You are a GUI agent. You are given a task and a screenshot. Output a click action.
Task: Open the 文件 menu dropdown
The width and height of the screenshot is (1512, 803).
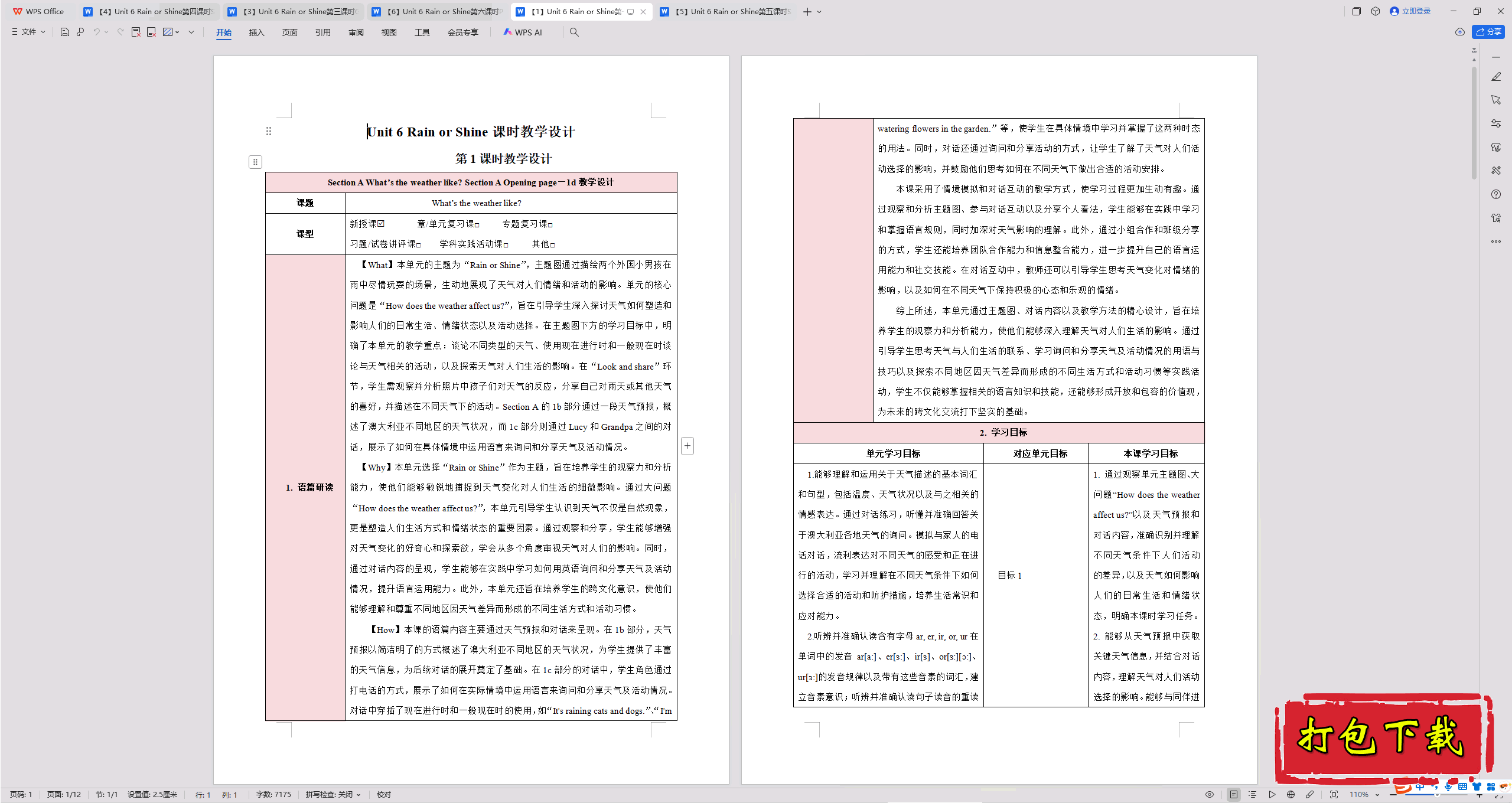pos(28,32)
